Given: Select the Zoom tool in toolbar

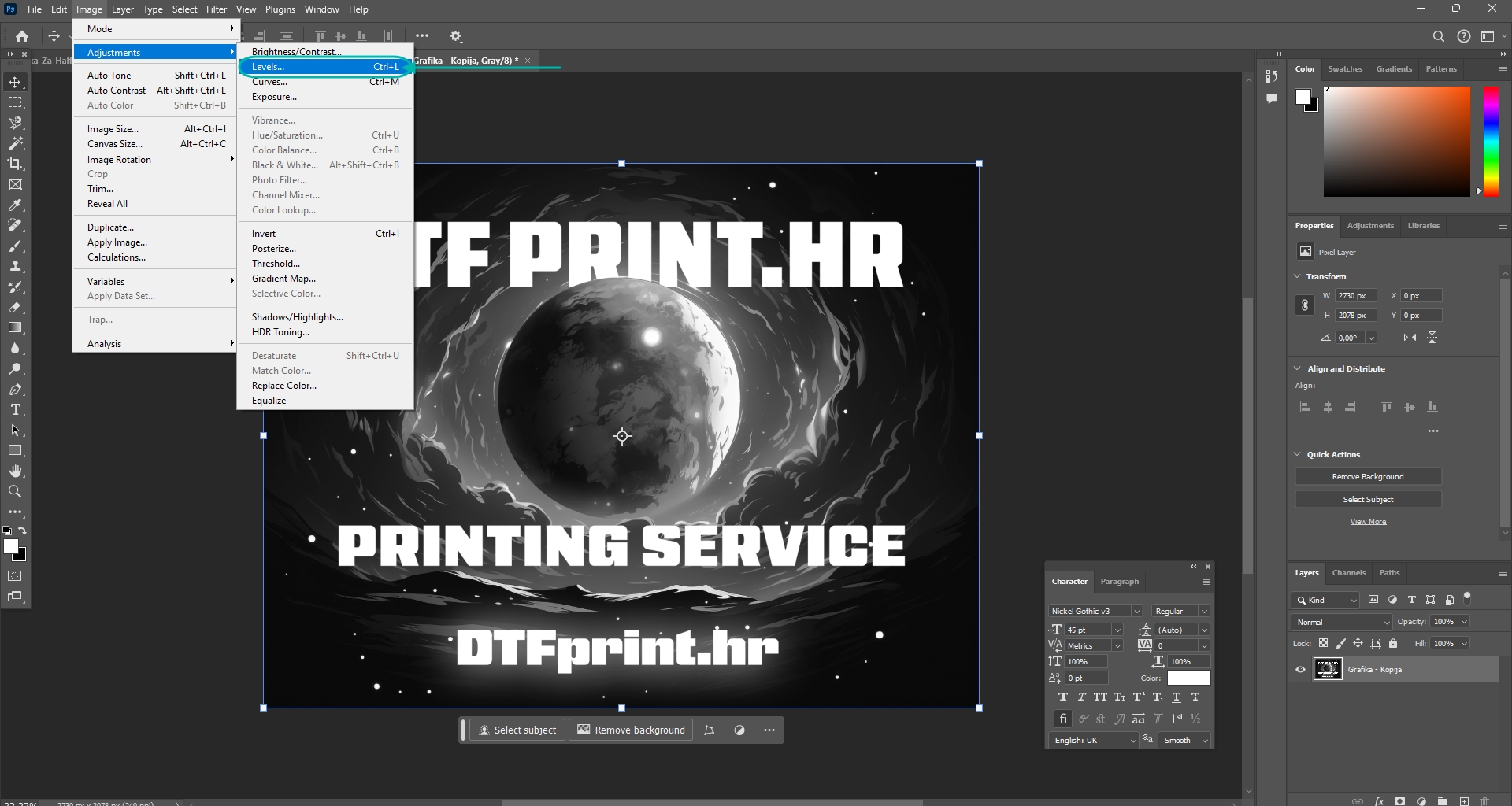Looking at the screenshot, I should [x=15, y=492].
